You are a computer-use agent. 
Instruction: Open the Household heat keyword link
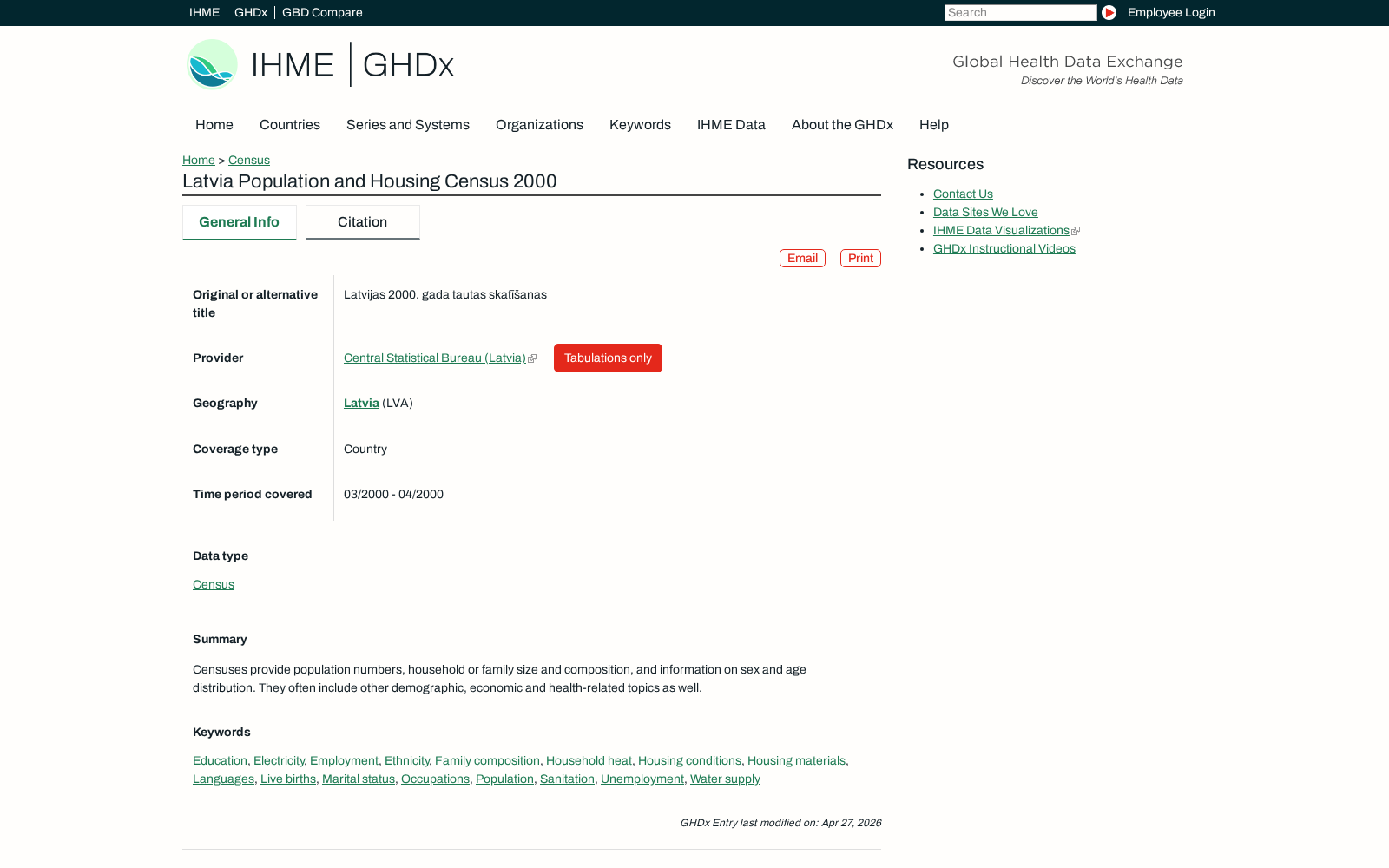coord(589,761)
